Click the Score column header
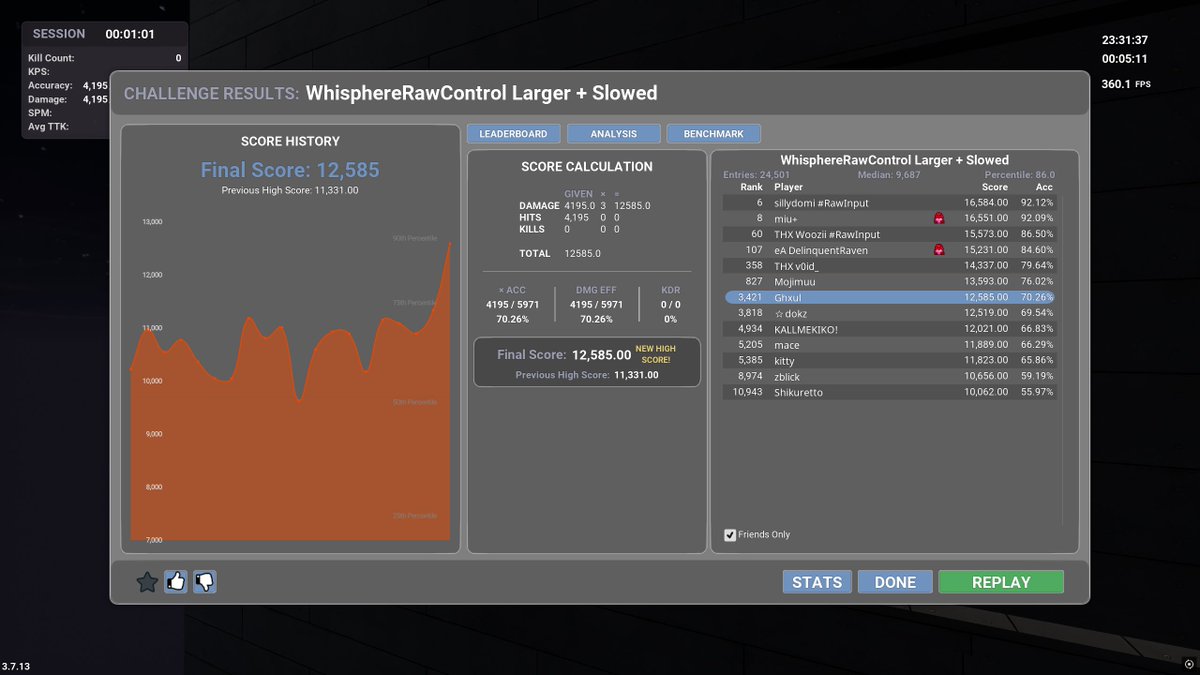 point(995,187)
